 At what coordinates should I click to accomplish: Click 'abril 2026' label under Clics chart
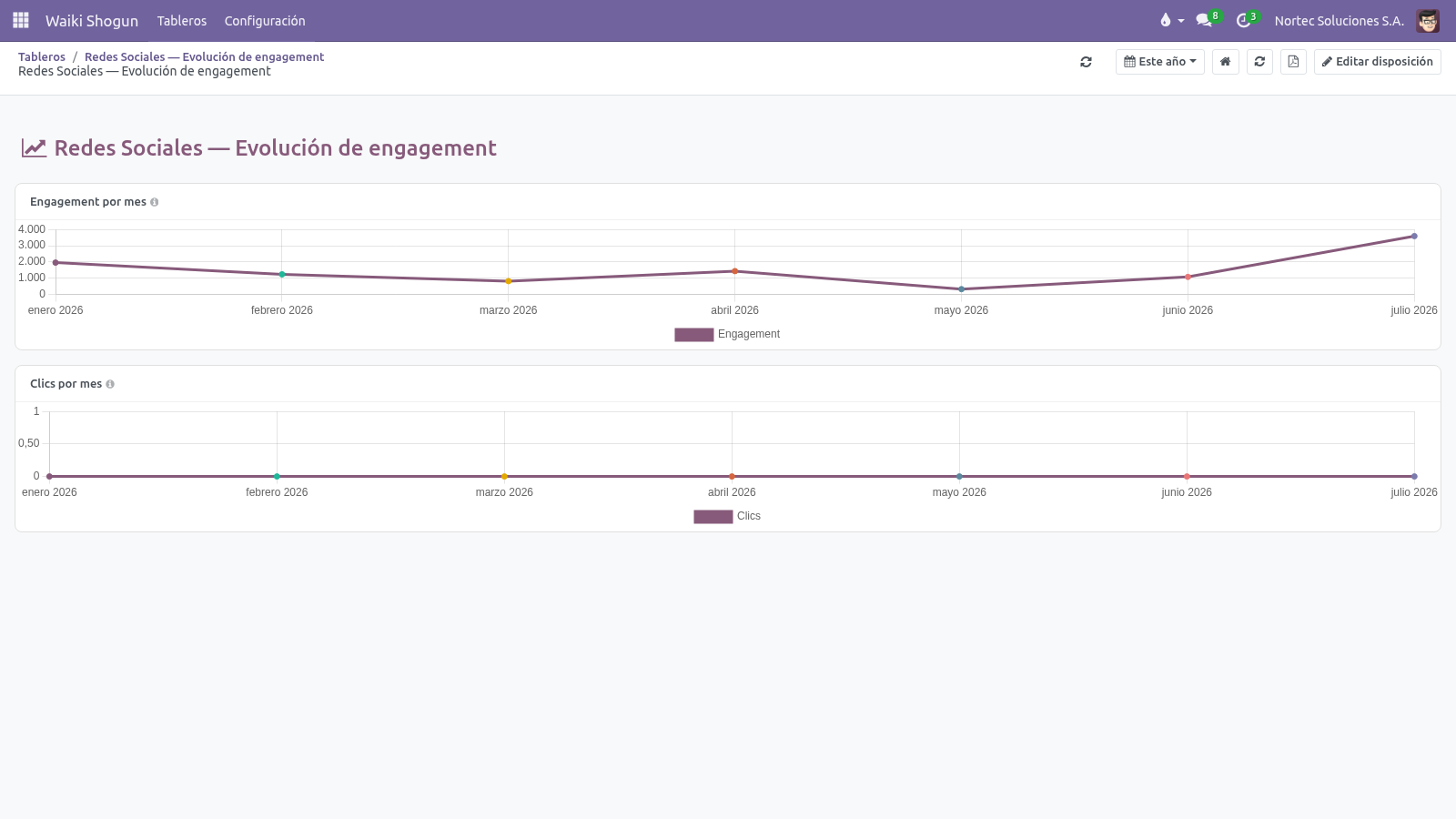click(x=732, y=492)
